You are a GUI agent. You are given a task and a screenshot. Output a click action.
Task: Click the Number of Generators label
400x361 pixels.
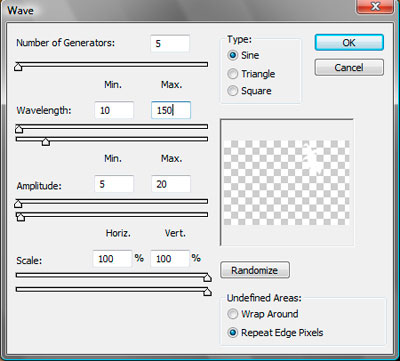coord(66,43)
